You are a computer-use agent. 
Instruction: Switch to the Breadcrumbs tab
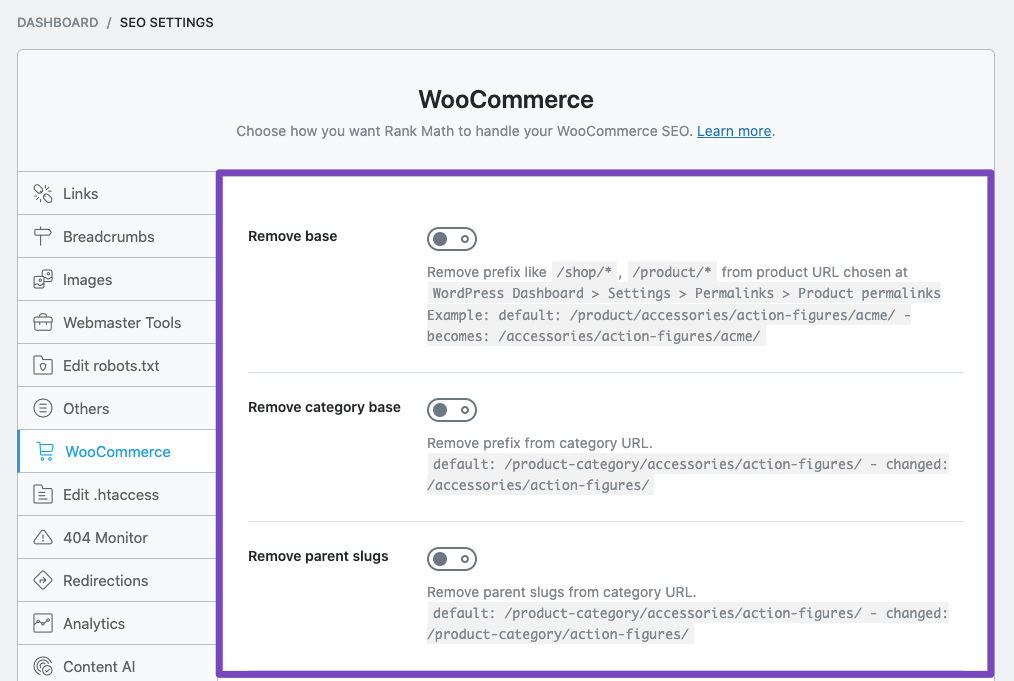(x=117, y=237)
